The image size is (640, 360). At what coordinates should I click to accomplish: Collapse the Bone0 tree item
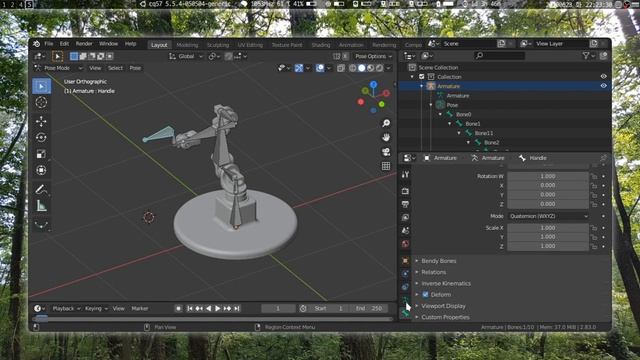point(440,114)
